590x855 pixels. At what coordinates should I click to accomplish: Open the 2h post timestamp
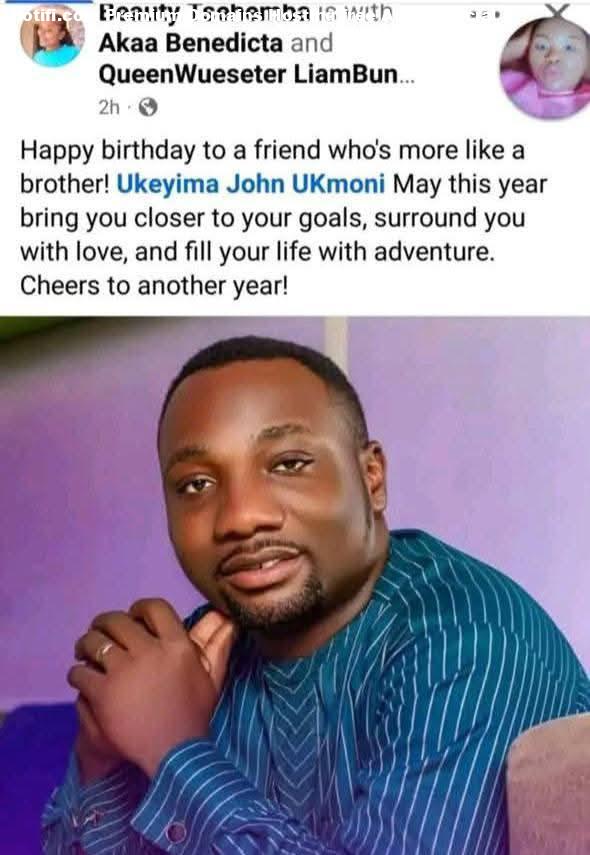[x=109, y=107]
